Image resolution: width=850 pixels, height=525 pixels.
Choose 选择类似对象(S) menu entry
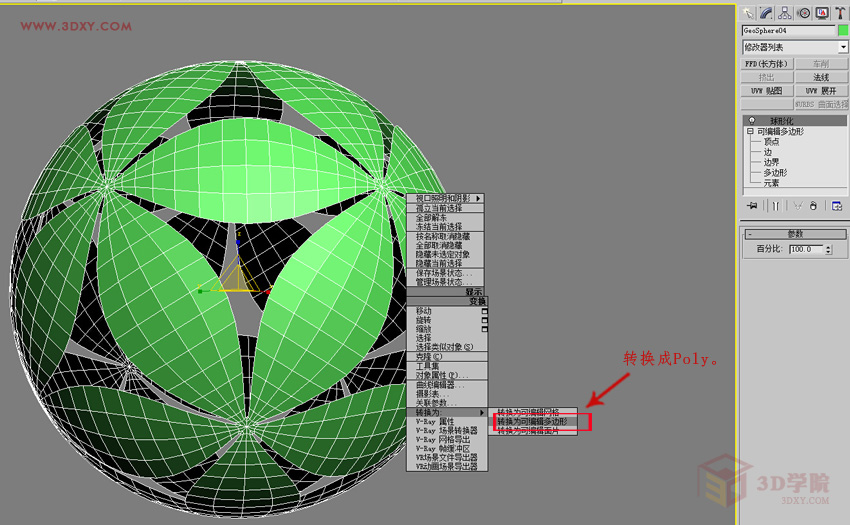(447, 347)
